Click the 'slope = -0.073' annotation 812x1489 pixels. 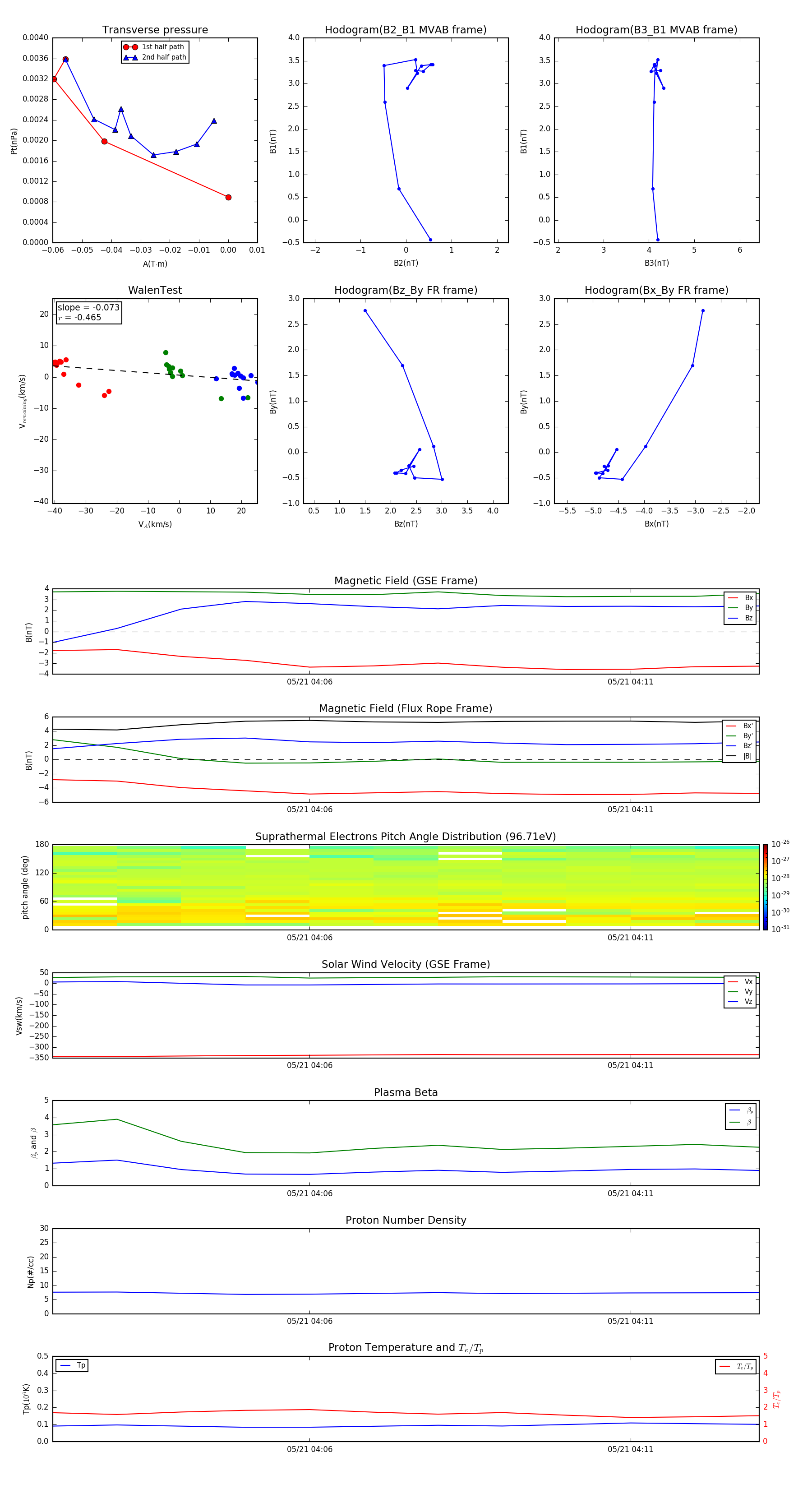pos(88,308)
